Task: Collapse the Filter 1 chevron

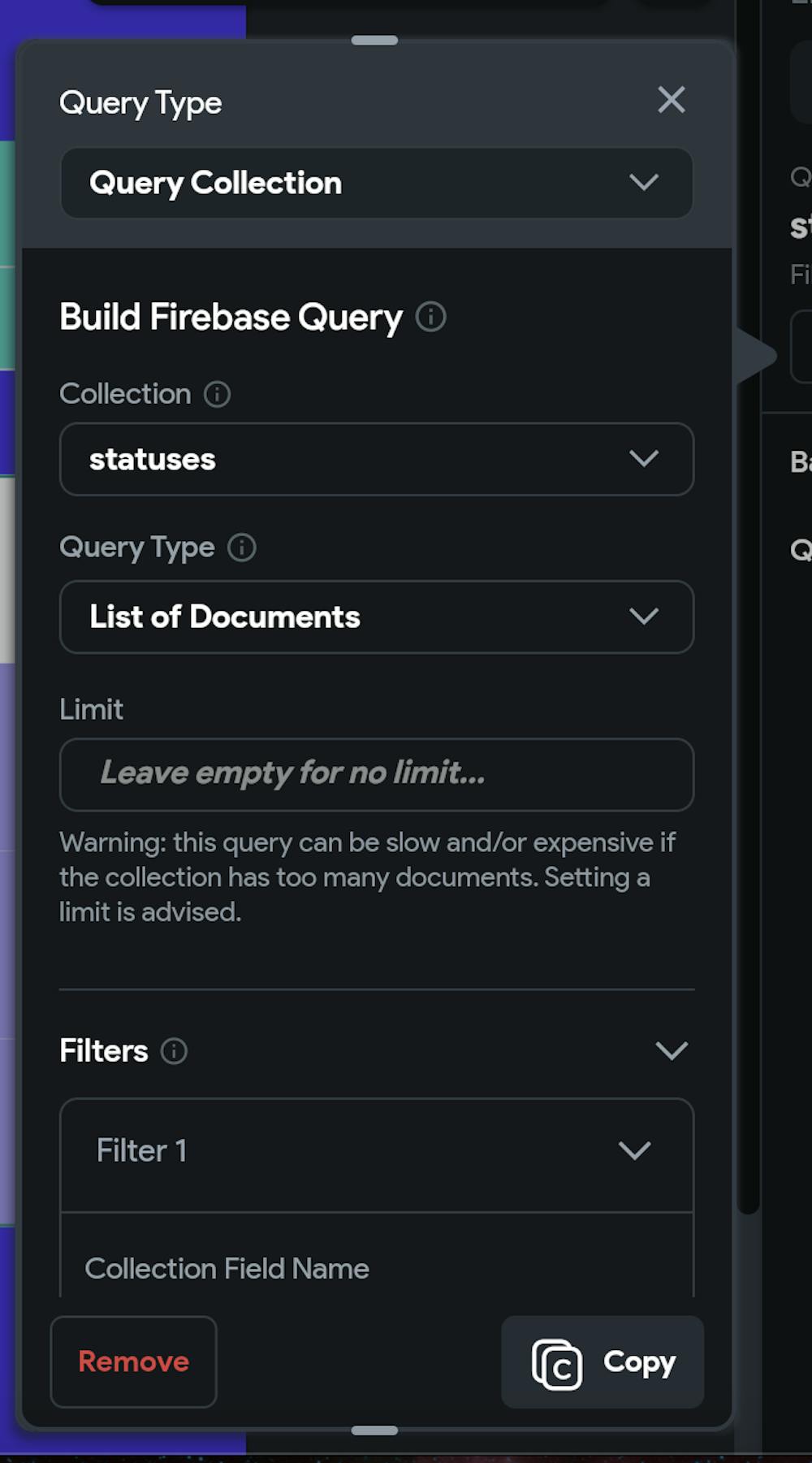Action: 634,1150
